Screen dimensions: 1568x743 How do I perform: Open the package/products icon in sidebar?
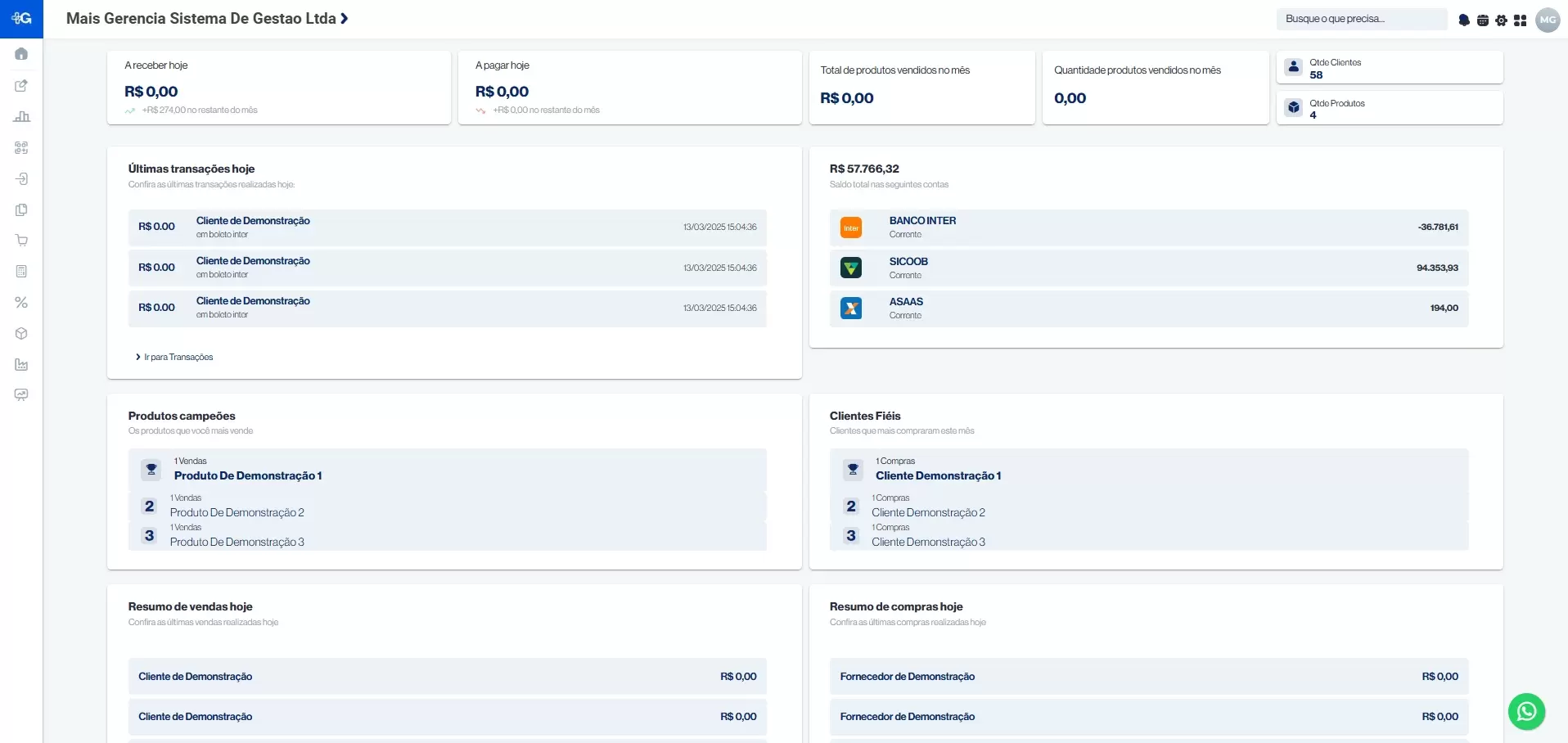click(21, 333)
